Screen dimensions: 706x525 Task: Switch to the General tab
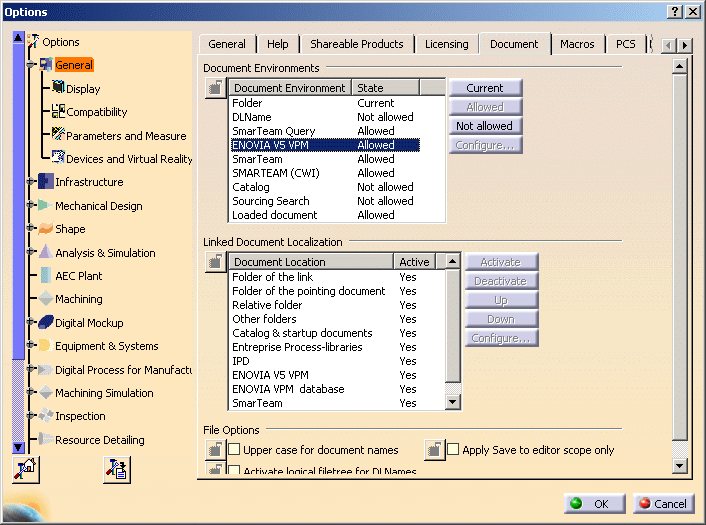pos(227,44)
